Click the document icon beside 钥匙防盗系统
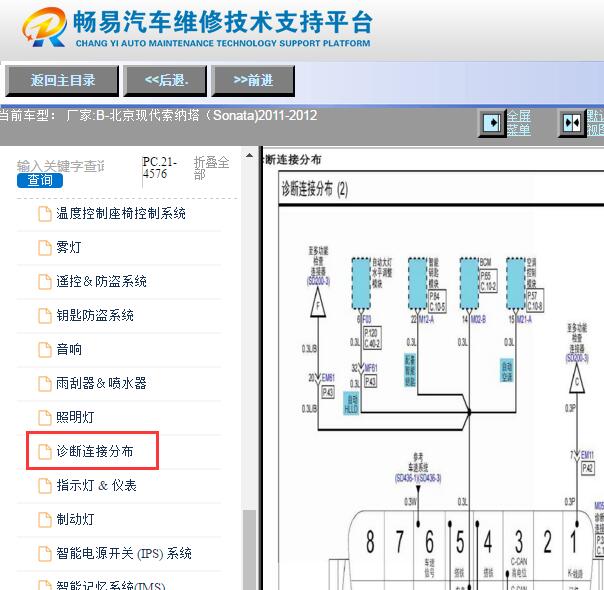The height and width of the screenshot is (590, 604). (x=45, y=316)
